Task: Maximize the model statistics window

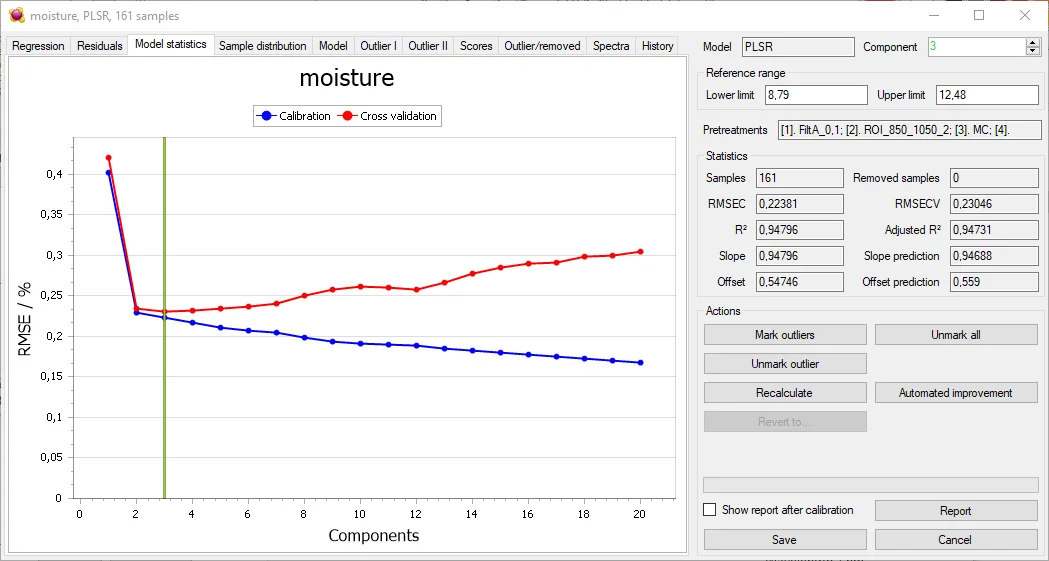Action: 979,16
